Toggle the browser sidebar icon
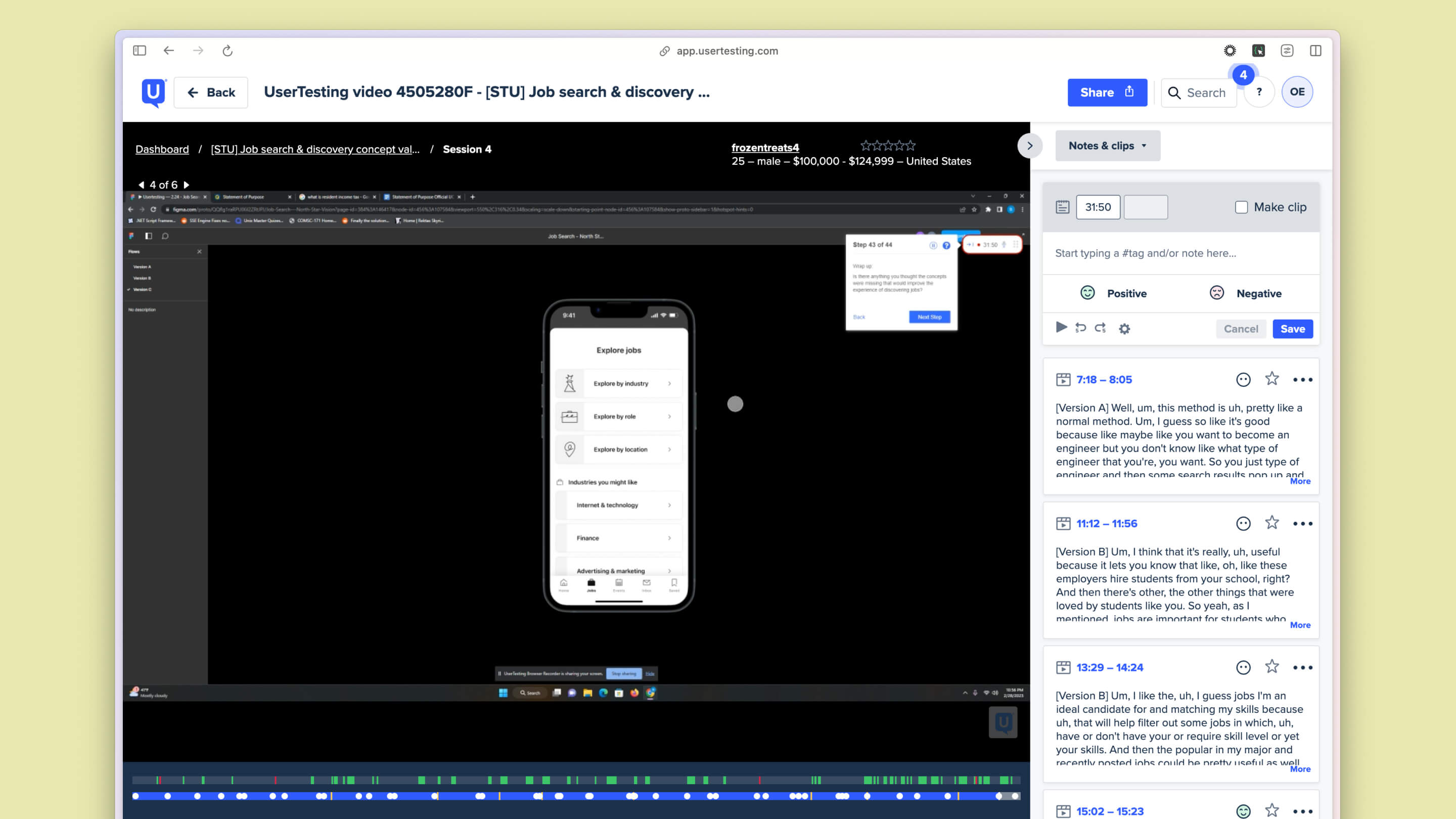The height and width of the screenshot is (819, 1456). tap(140, 51)
